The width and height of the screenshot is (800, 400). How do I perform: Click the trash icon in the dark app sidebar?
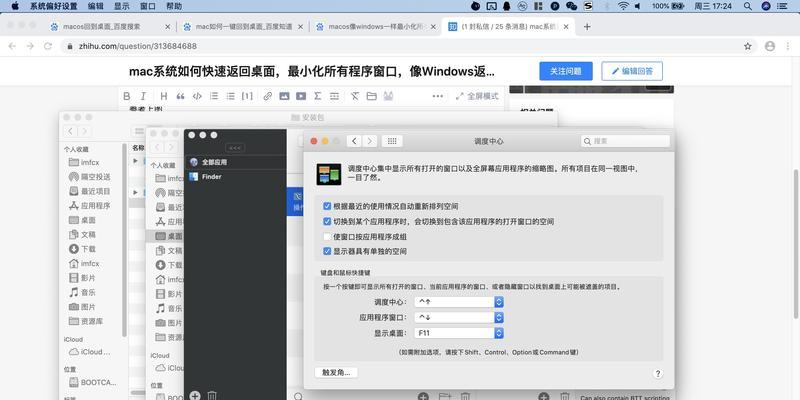212,395
